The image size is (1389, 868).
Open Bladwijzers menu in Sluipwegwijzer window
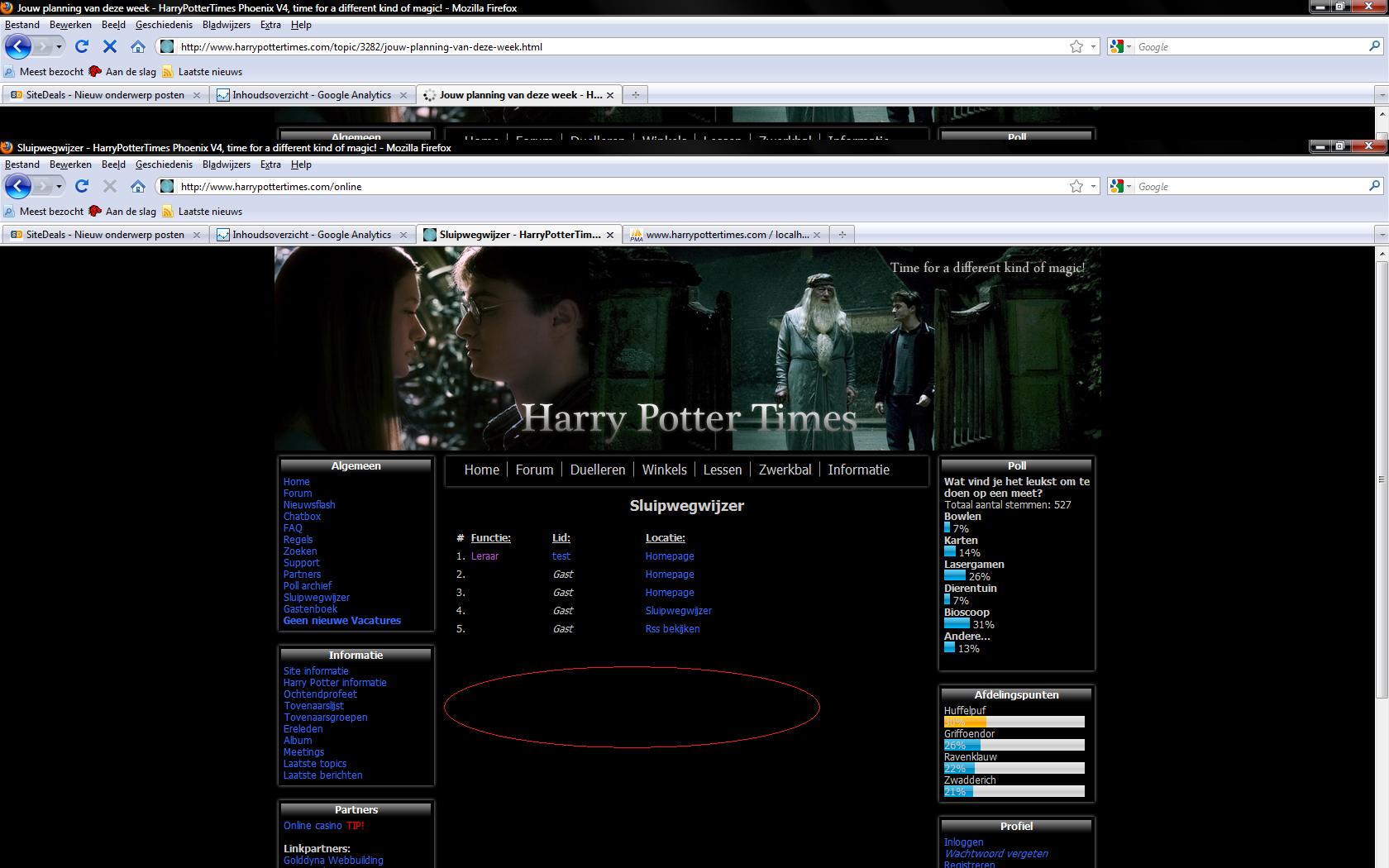pos(227,165)
